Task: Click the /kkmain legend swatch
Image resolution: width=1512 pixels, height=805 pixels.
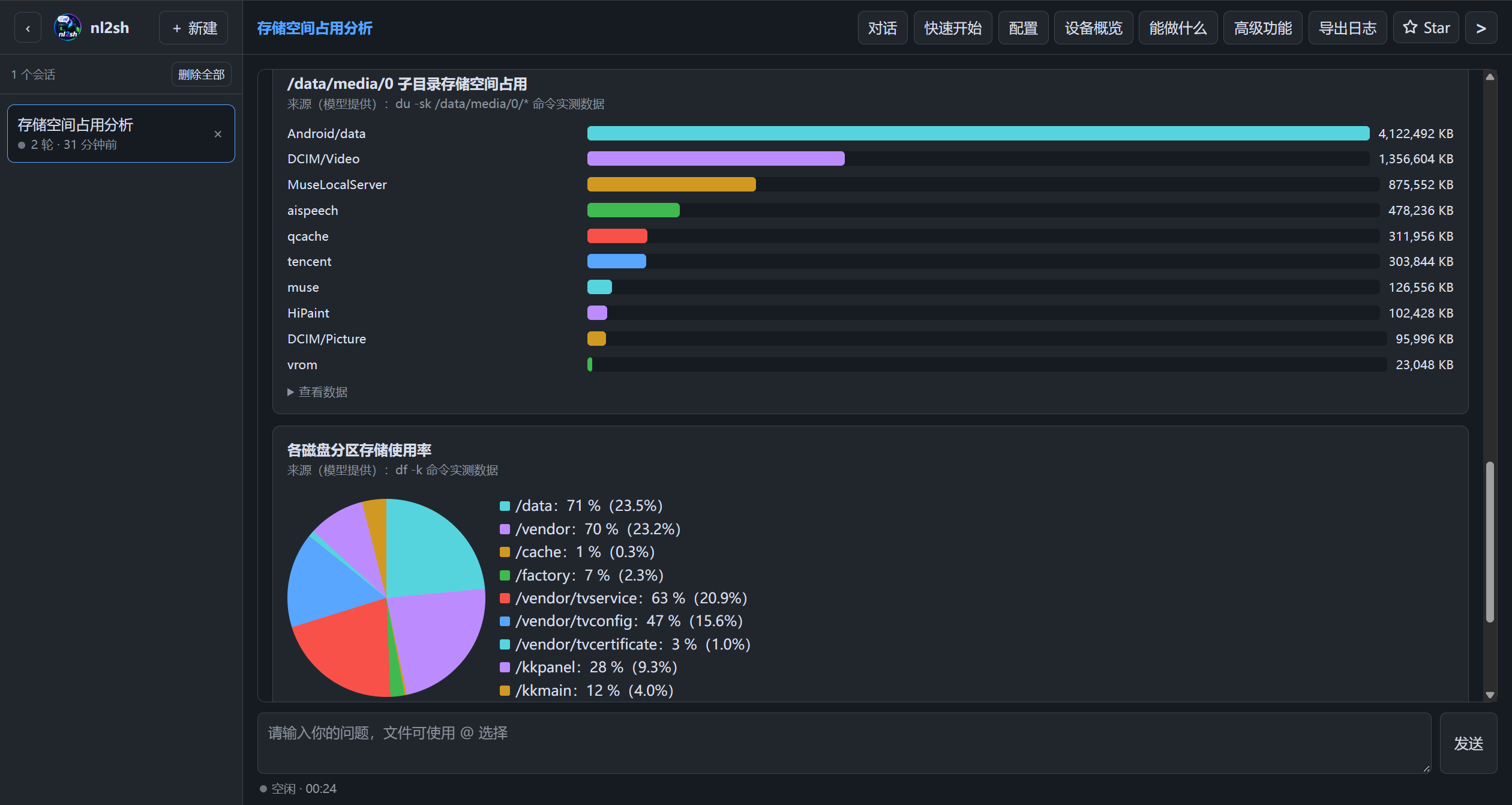Action: pyautogui.click(x=505, y=691)
